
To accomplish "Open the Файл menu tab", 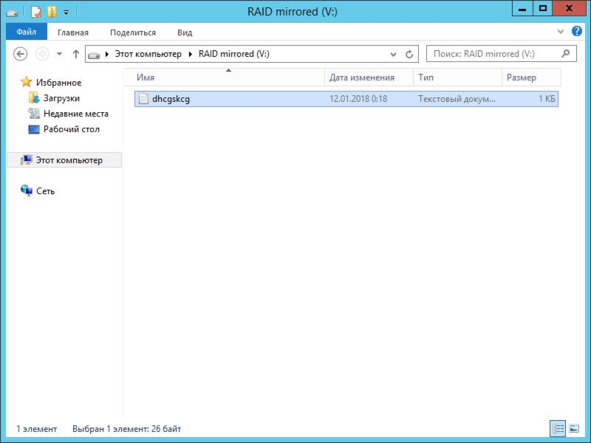I will click(x=26, y=32).
